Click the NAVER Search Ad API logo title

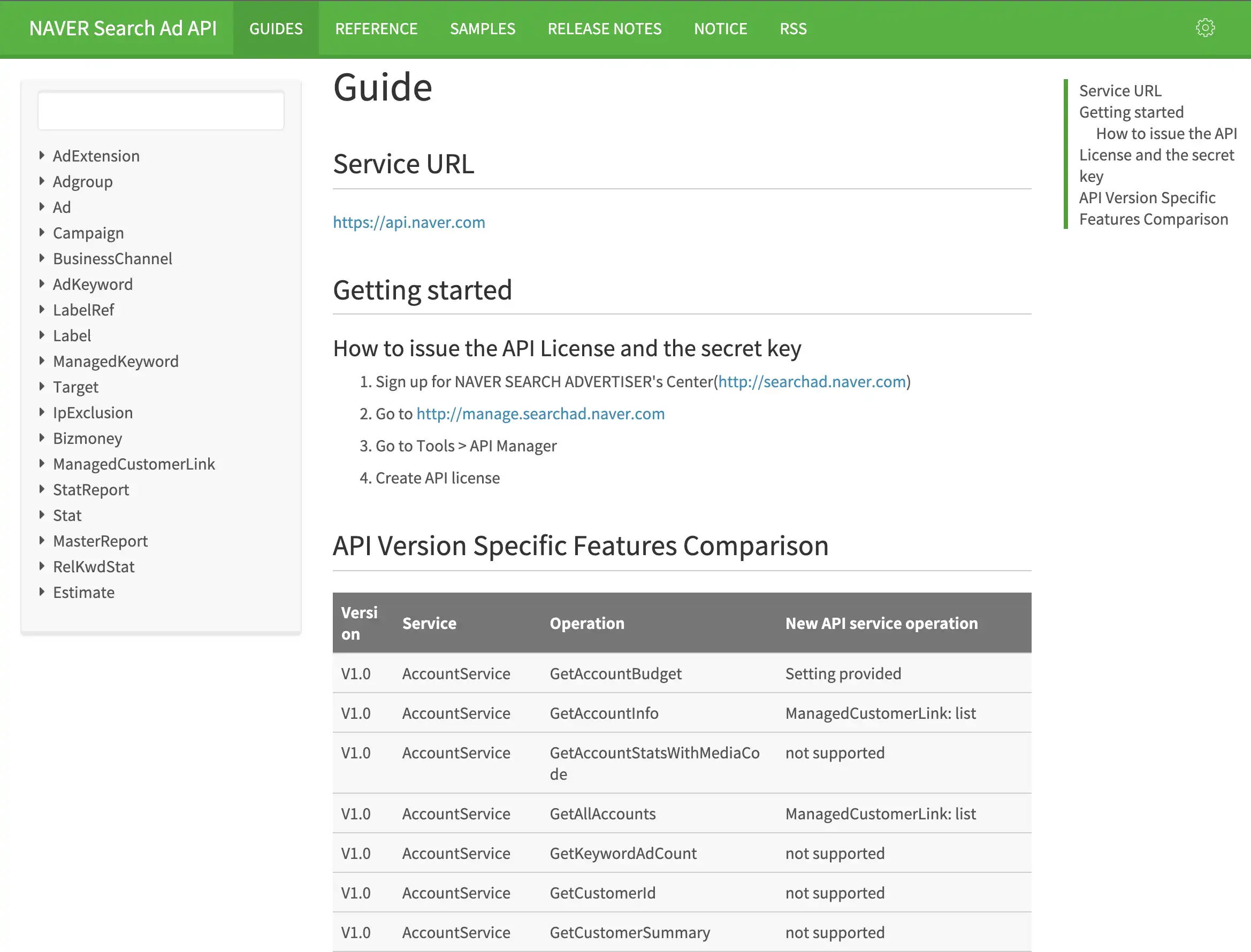(123, 28)
